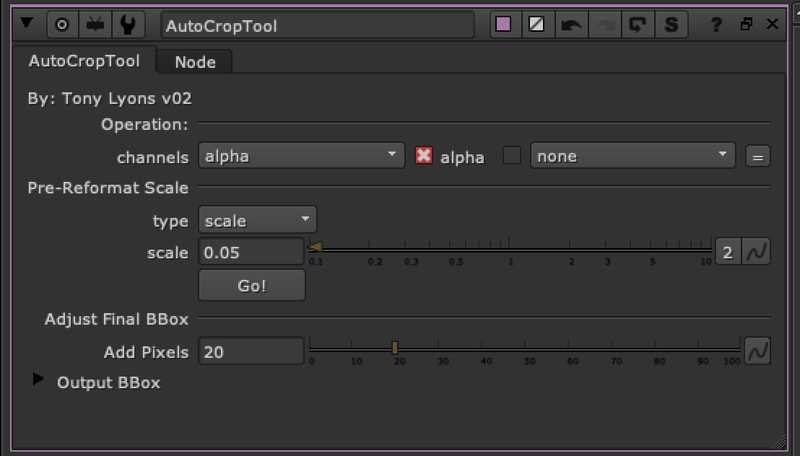Click the scale value field 0.05
This screenshot has width=800, height=456.
coord(251,251)
